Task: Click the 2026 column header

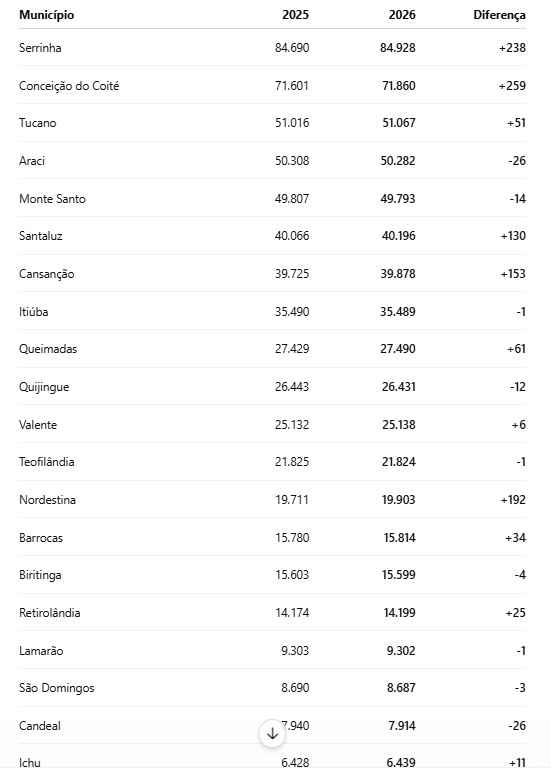Action: 402,15
